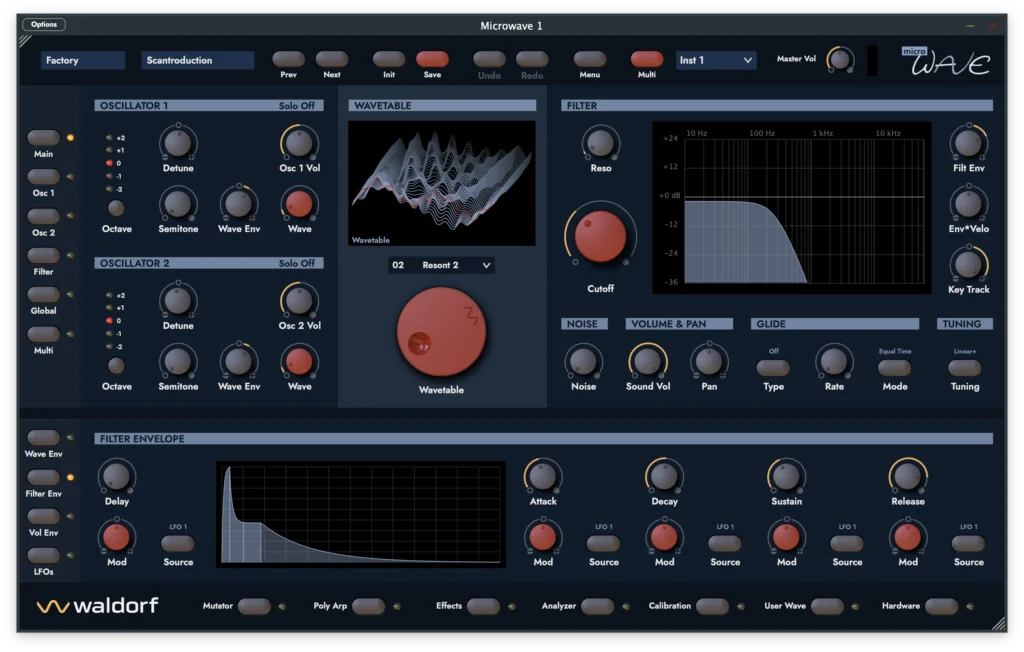
Task: Click the filter Reso knob
Action: (x=600, y=143)
